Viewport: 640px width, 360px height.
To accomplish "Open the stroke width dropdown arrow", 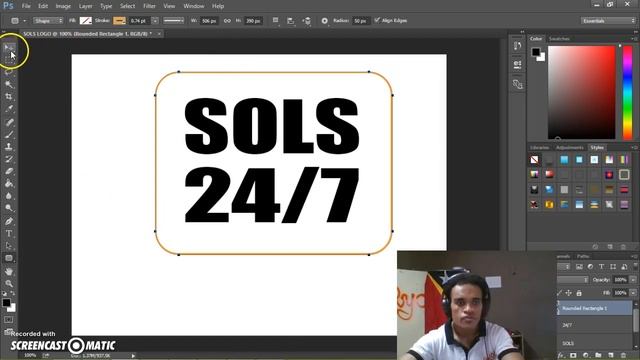I will (x=155, y=20).
